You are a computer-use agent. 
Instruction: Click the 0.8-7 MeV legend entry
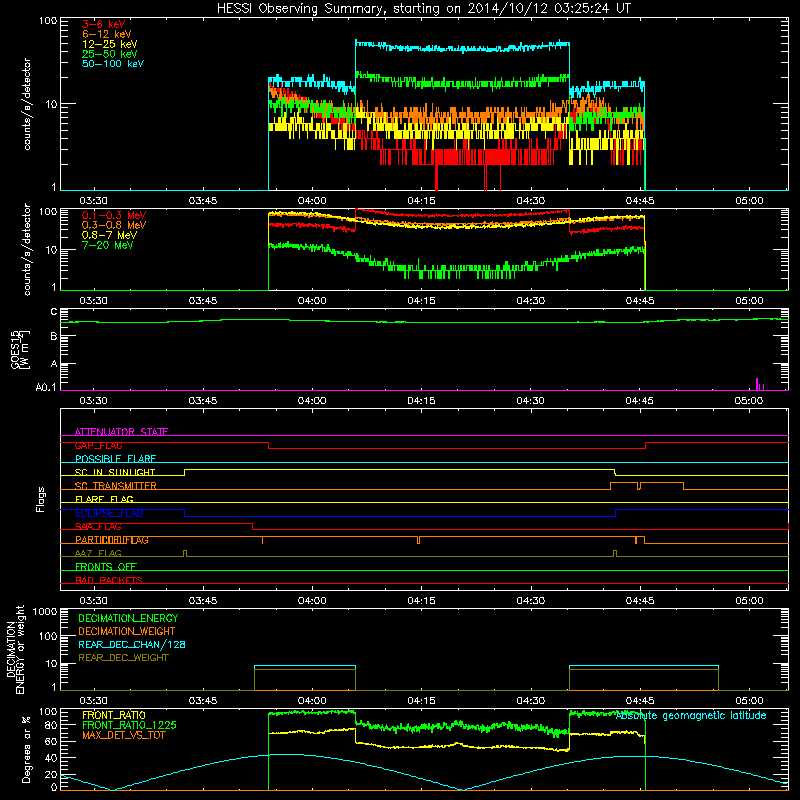(x=109, y=235)
